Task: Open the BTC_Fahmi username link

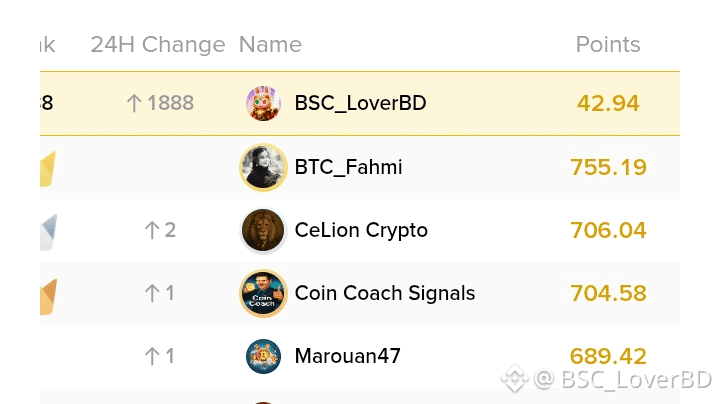Action: click(349, 167)
